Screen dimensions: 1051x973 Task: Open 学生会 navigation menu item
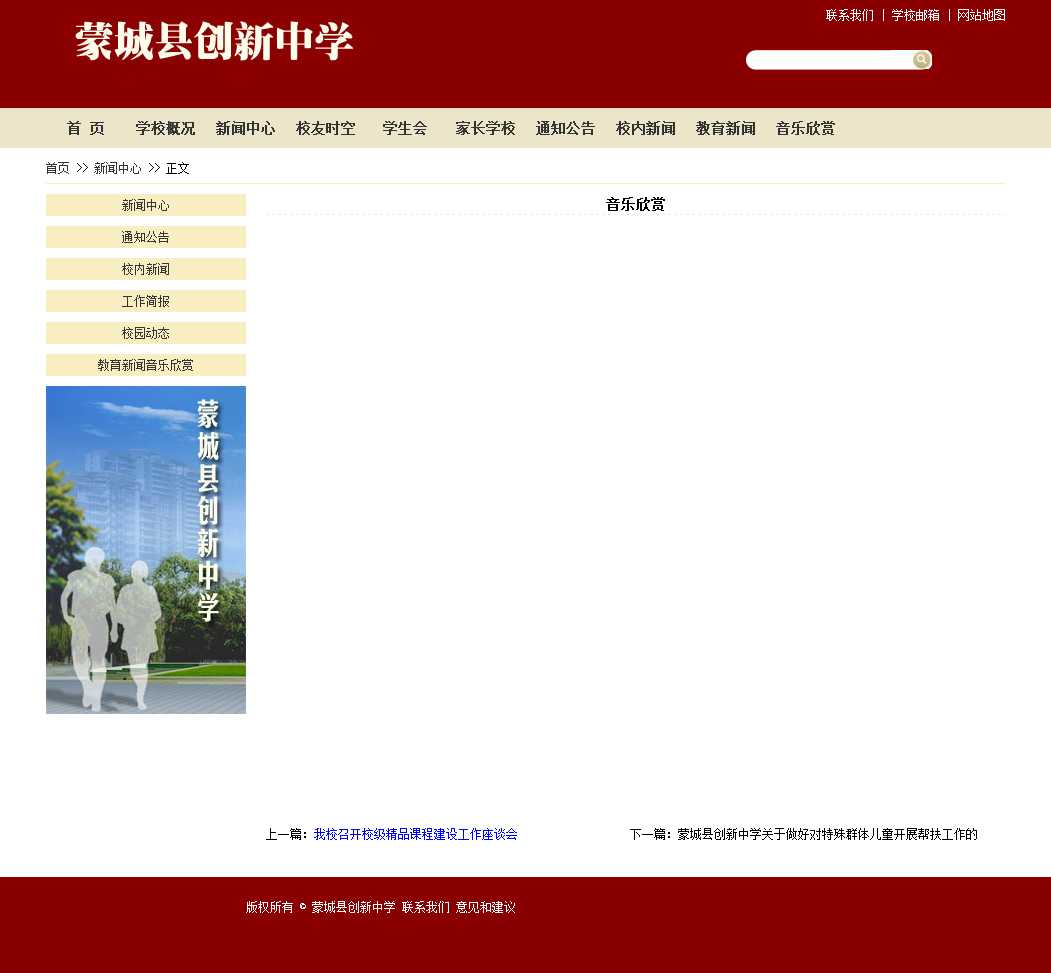click(405, 129)
